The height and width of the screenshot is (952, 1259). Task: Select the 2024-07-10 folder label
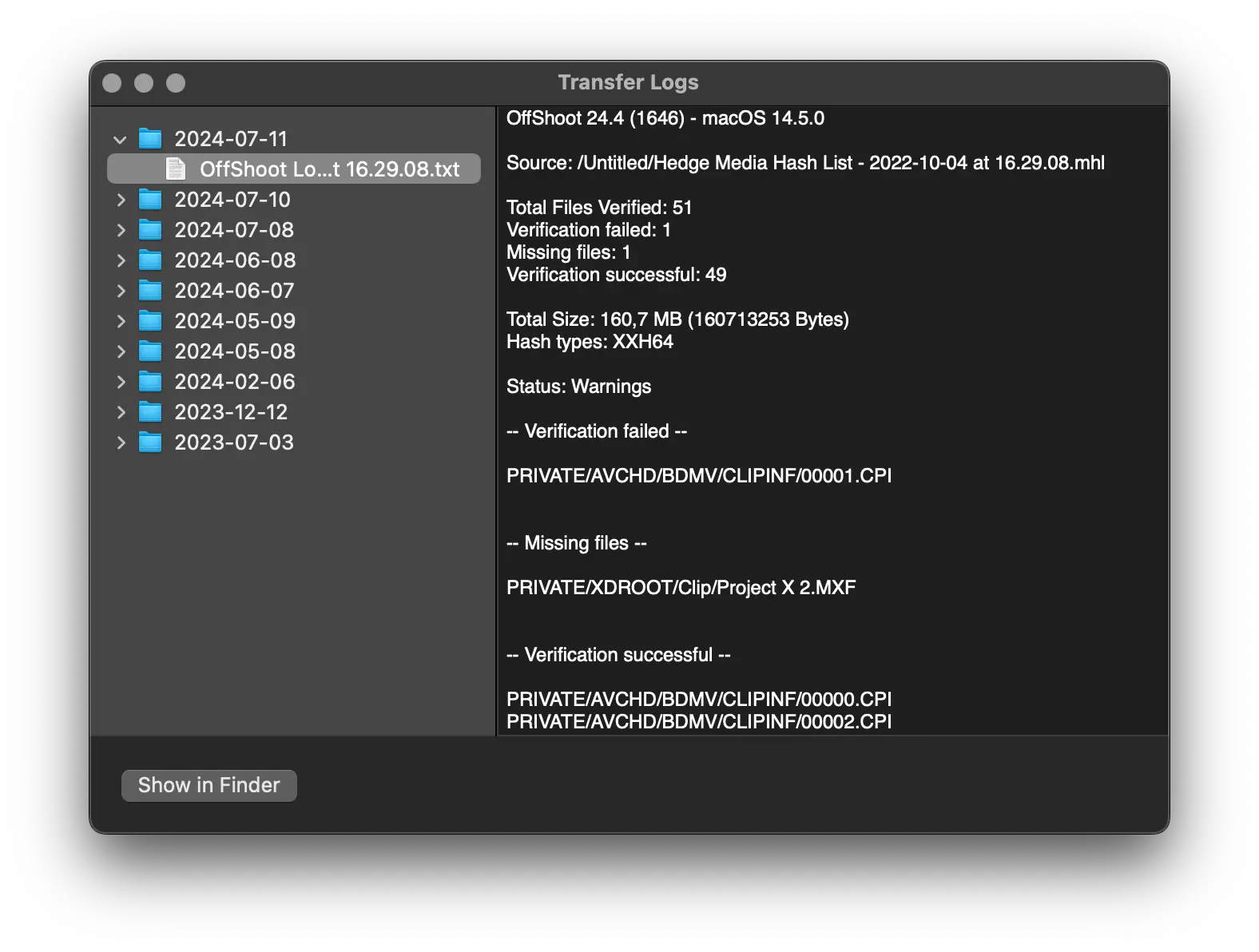232,200
